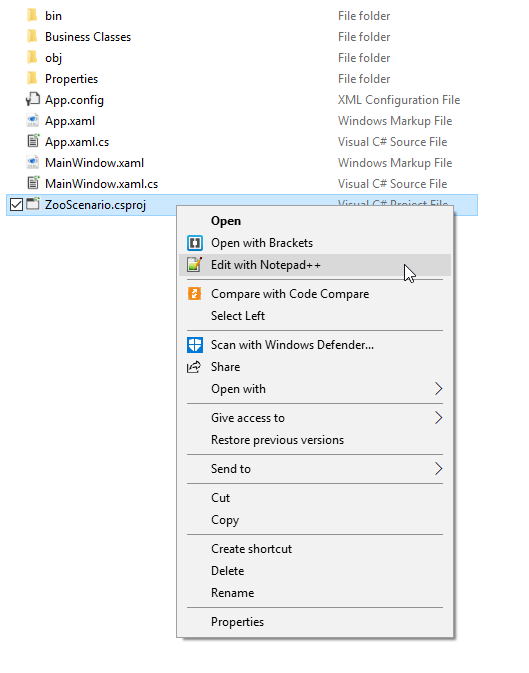Image resolution: width=529 pixels, height=673 pixels.
Task: Select the Properties folder name in file list
Action: coord(71,79)
